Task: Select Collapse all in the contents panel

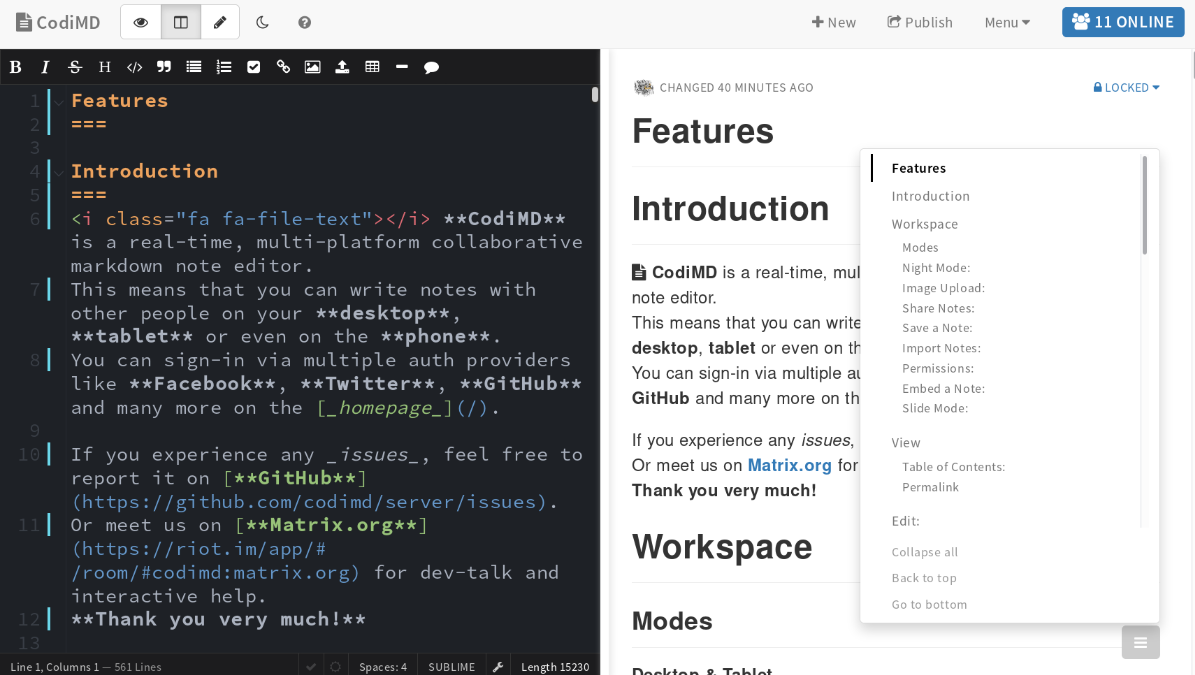Action: [923, 551]
